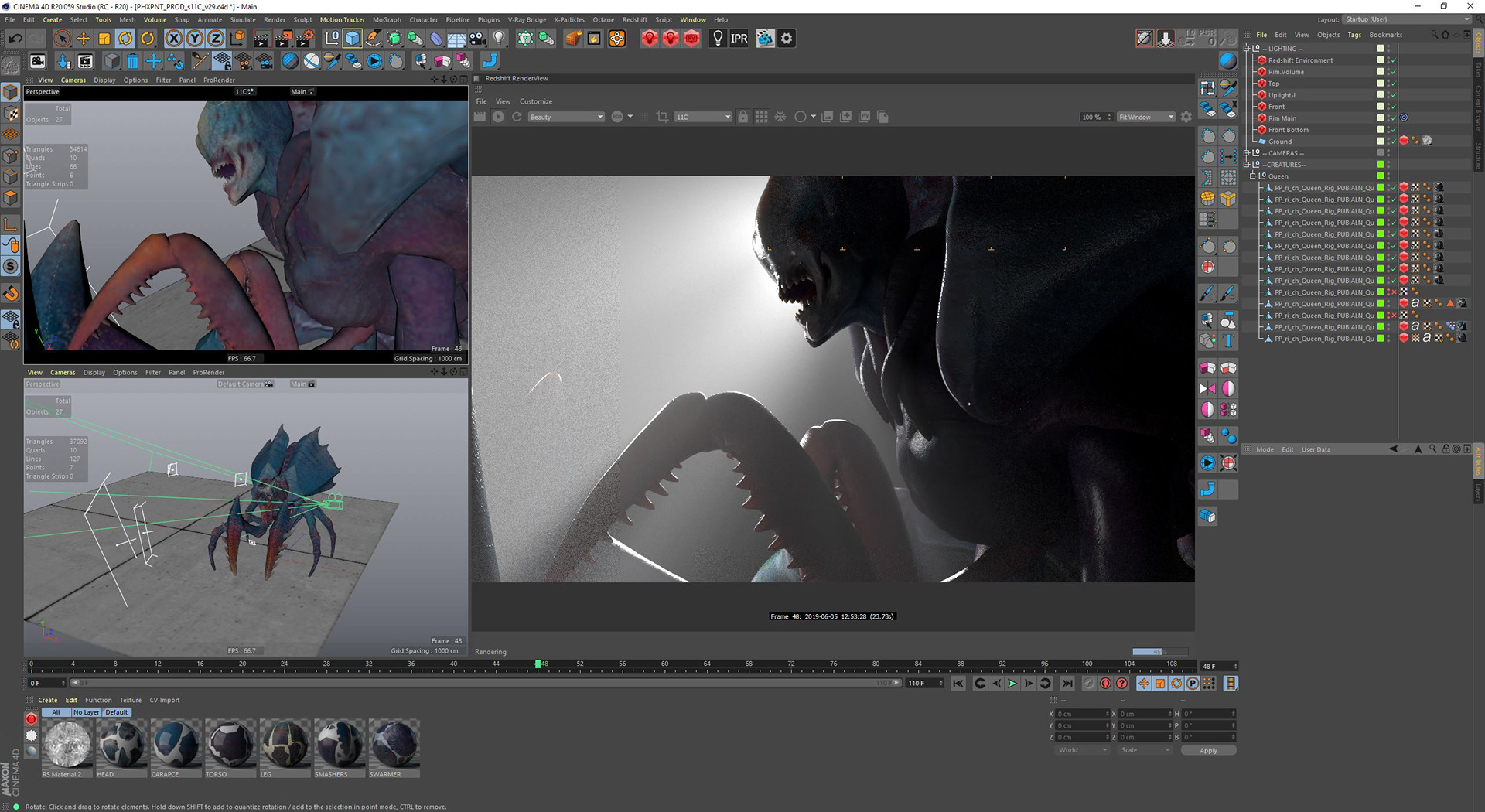The image size is (1485, 812).
Task: Click the Make Editable icon
Action: coord(12,67)
